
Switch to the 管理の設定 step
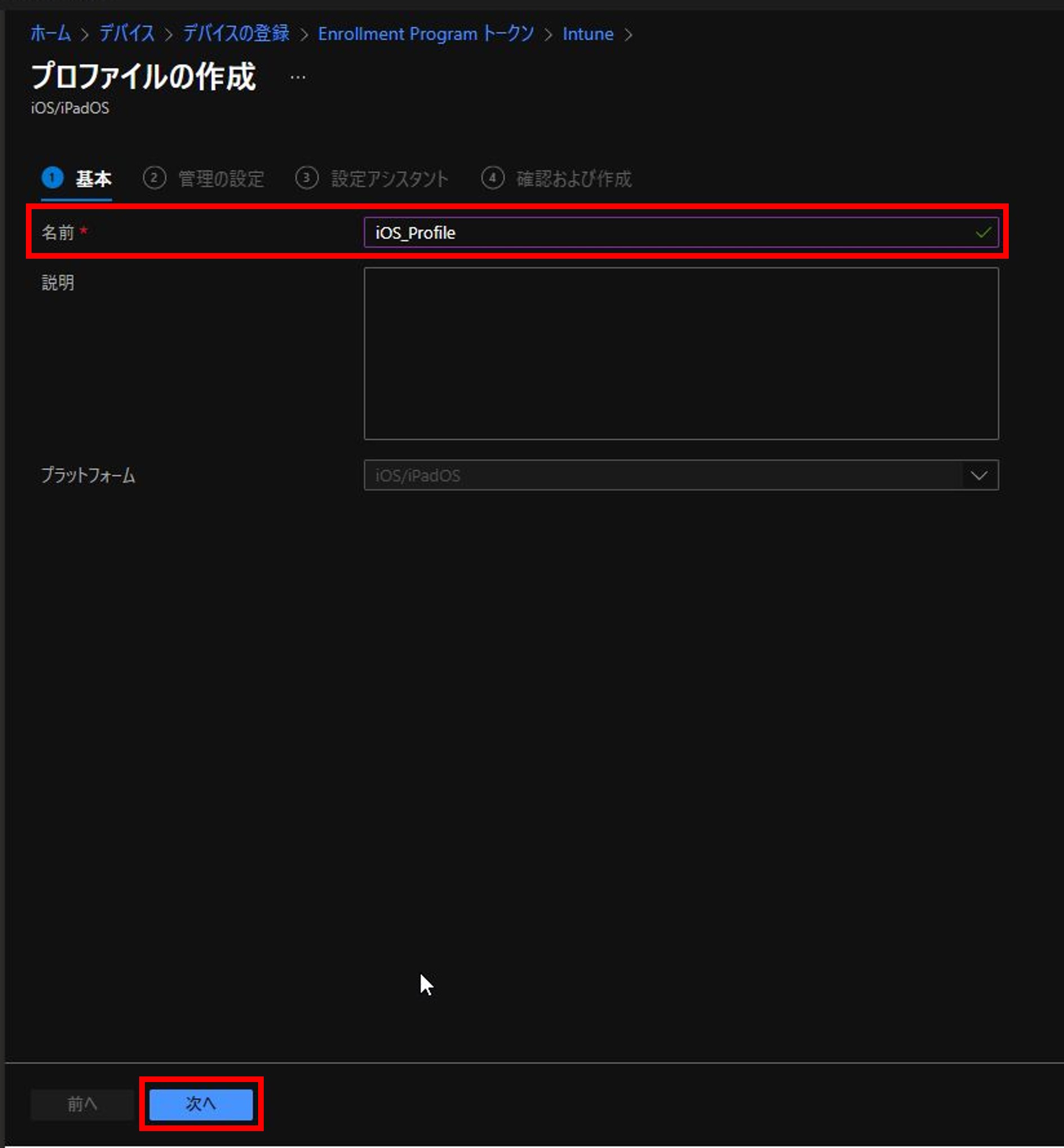[x=220, y=179]
